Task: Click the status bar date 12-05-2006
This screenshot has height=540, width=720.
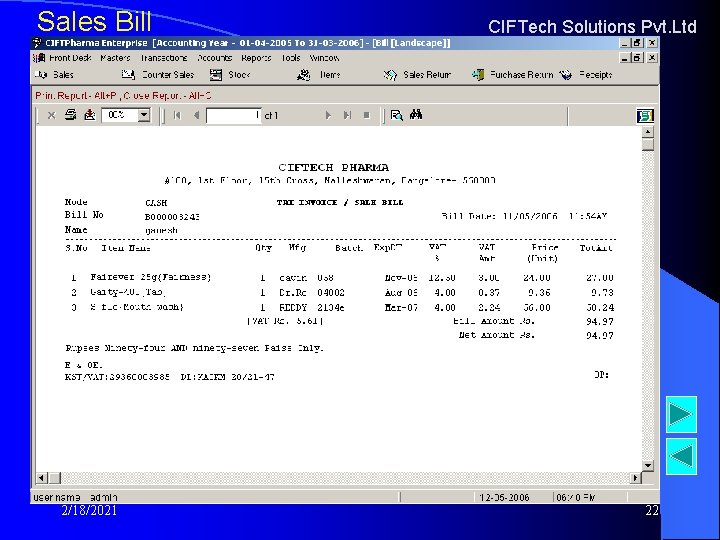Action: pyautogui.click(x=504, y=497)
